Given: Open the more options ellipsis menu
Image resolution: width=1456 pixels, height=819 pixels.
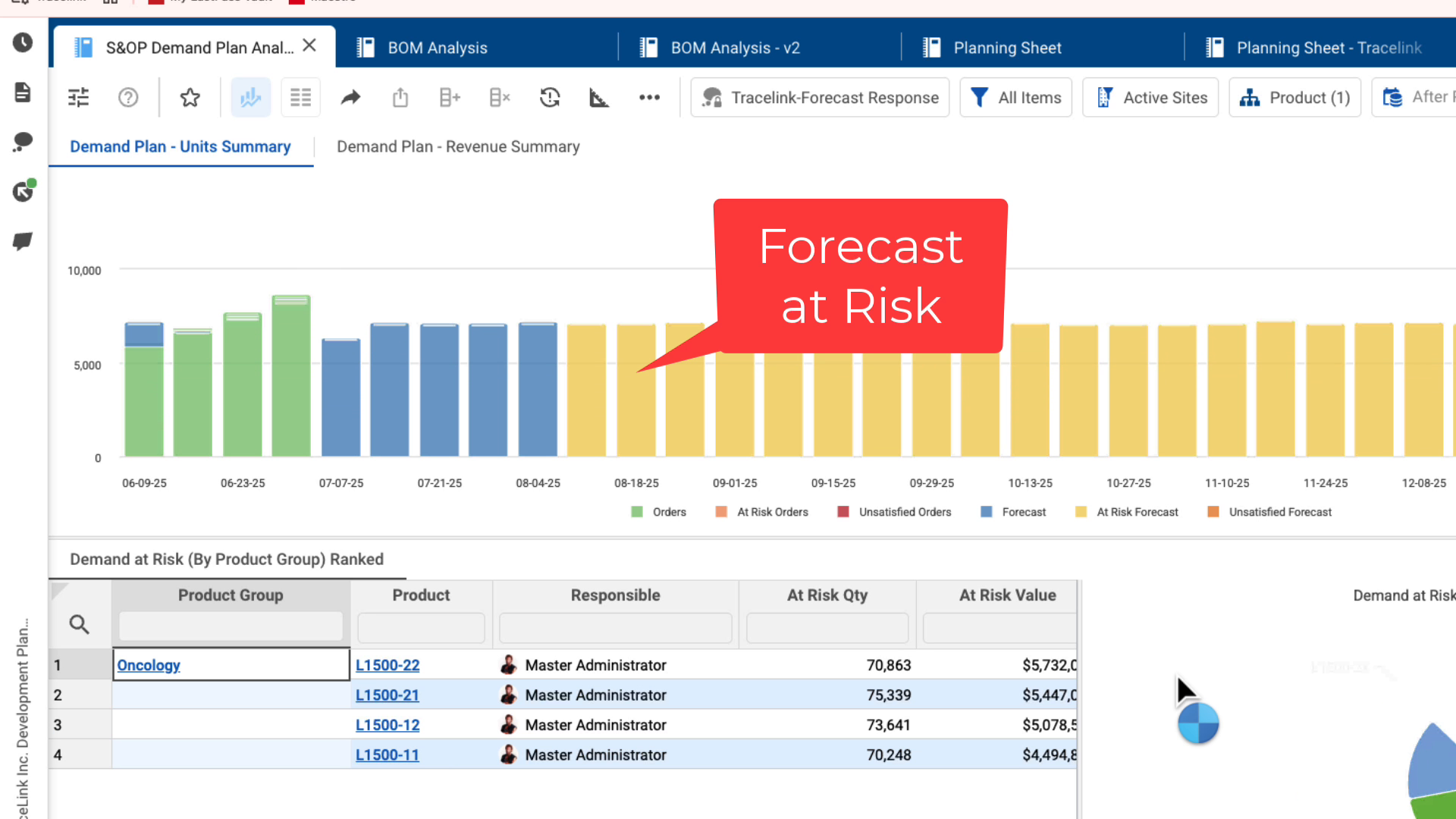Looking at the screenshot, I should coord(649,97).
